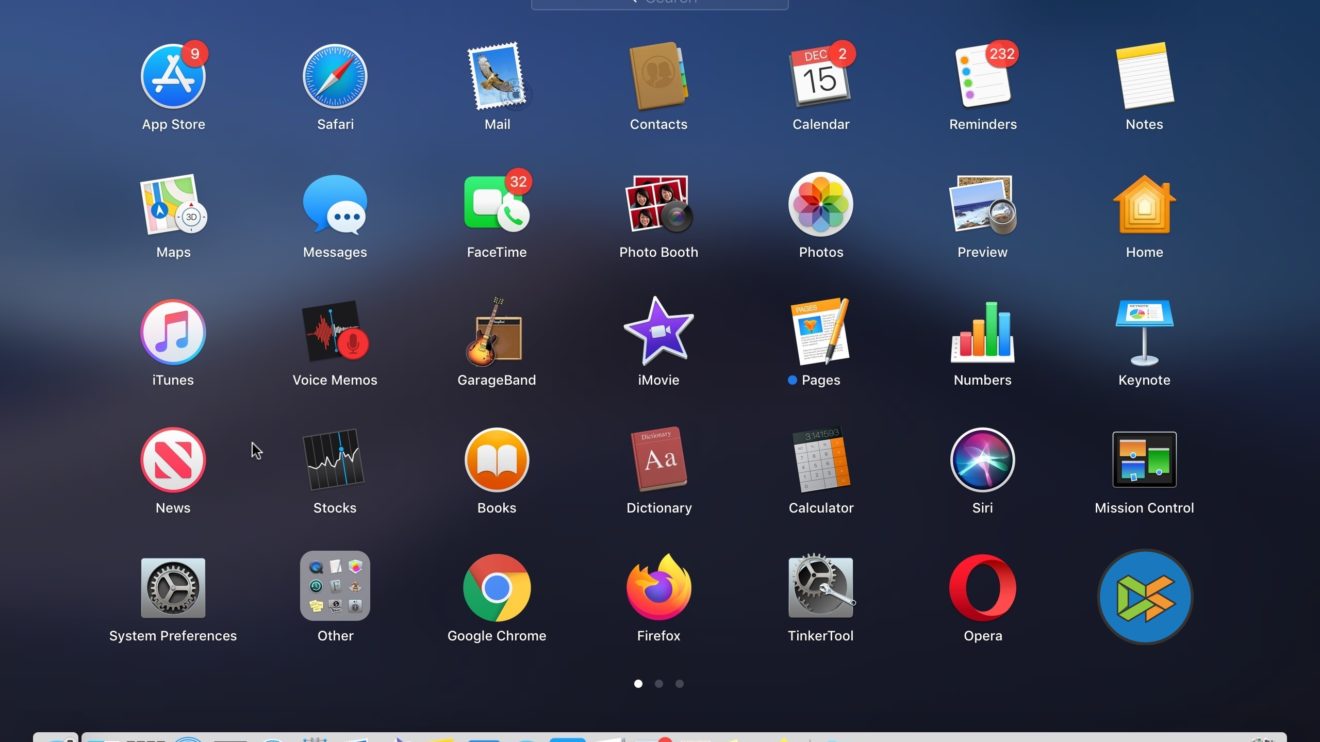
Task: Go to the second Launchpad page dot
Action: 659,684
